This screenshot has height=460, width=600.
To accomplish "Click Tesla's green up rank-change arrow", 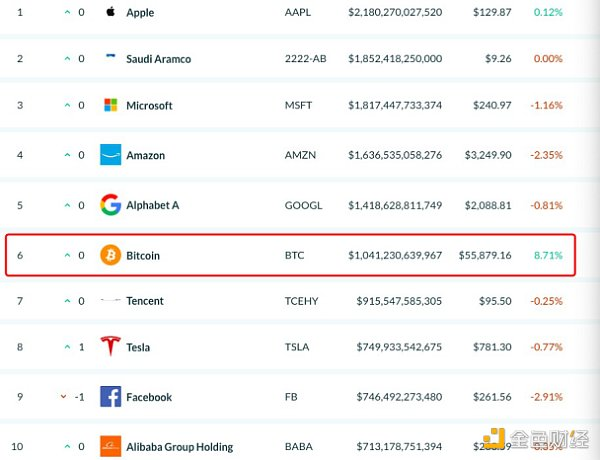I will tap(67, 347).
